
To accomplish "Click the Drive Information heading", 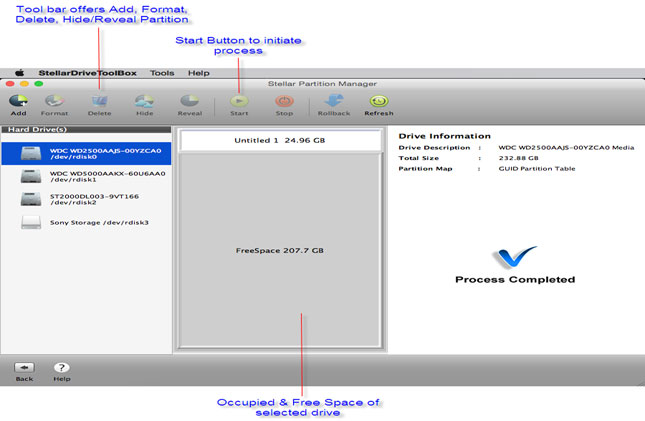I will coord(444,136).
